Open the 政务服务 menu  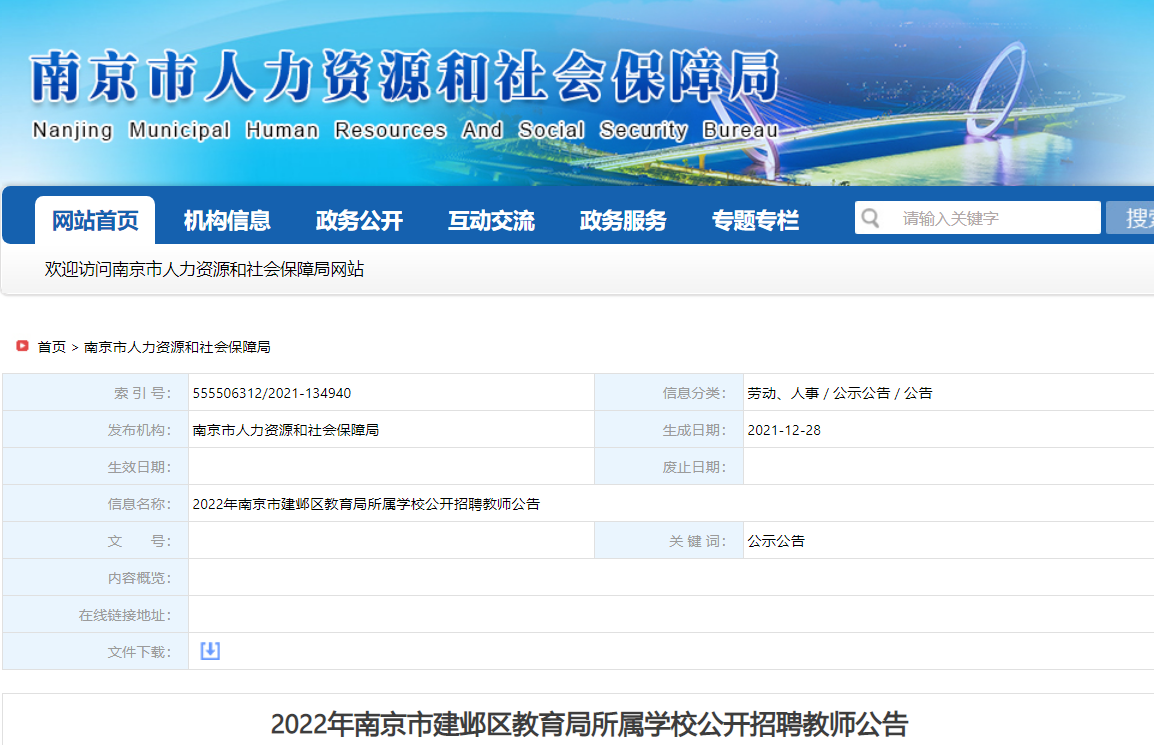tap(623, 220)
